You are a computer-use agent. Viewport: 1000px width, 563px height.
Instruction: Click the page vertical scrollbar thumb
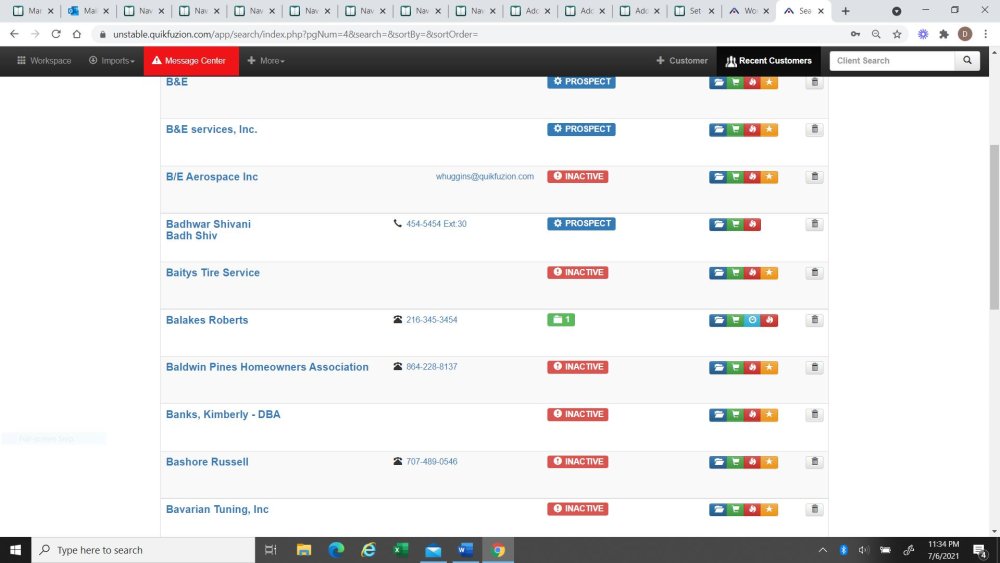(994, 226)
